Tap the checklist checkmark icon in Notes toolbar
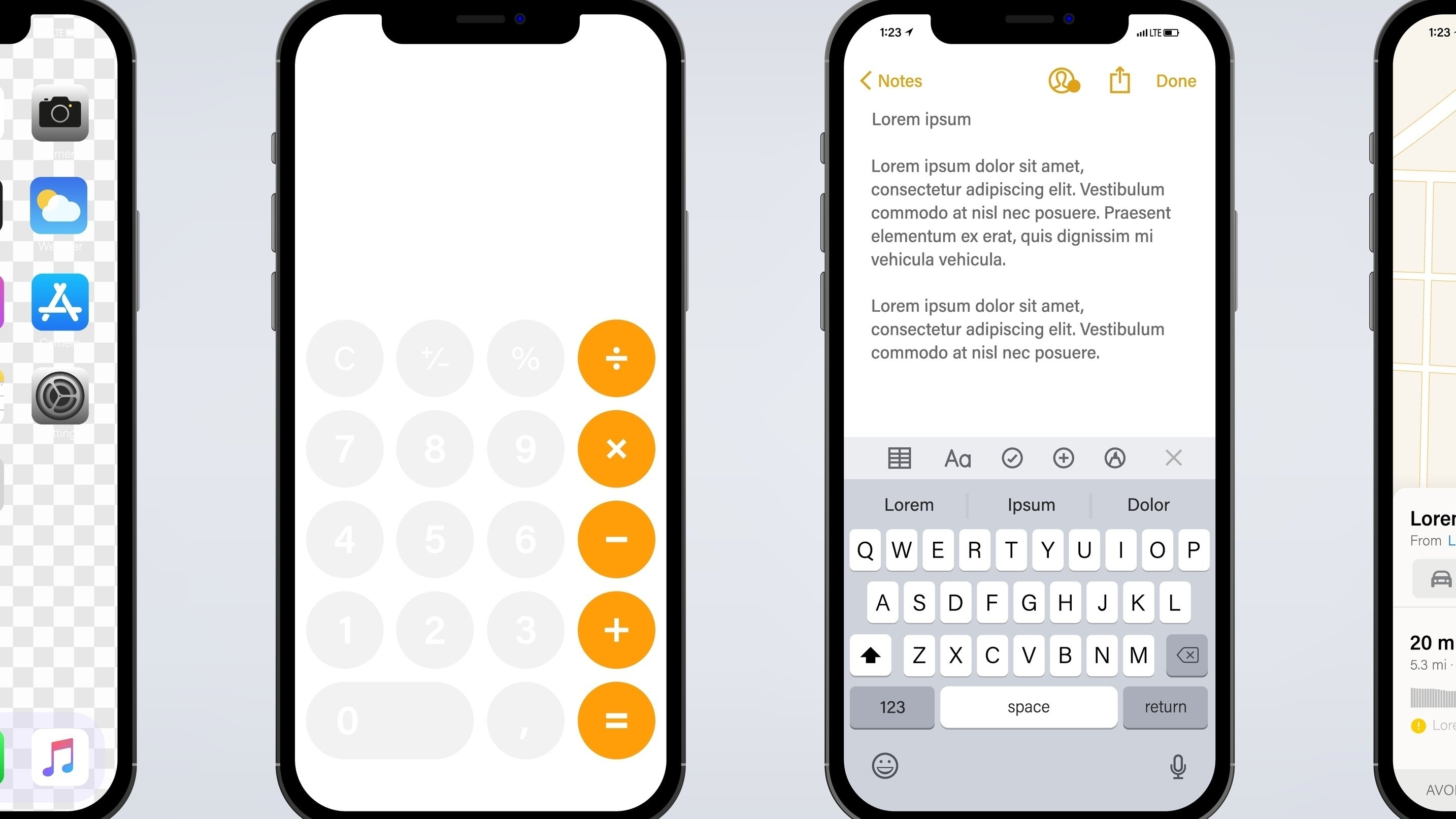This screenshot has width=1456, height=819. click(x=1012, y=458)
